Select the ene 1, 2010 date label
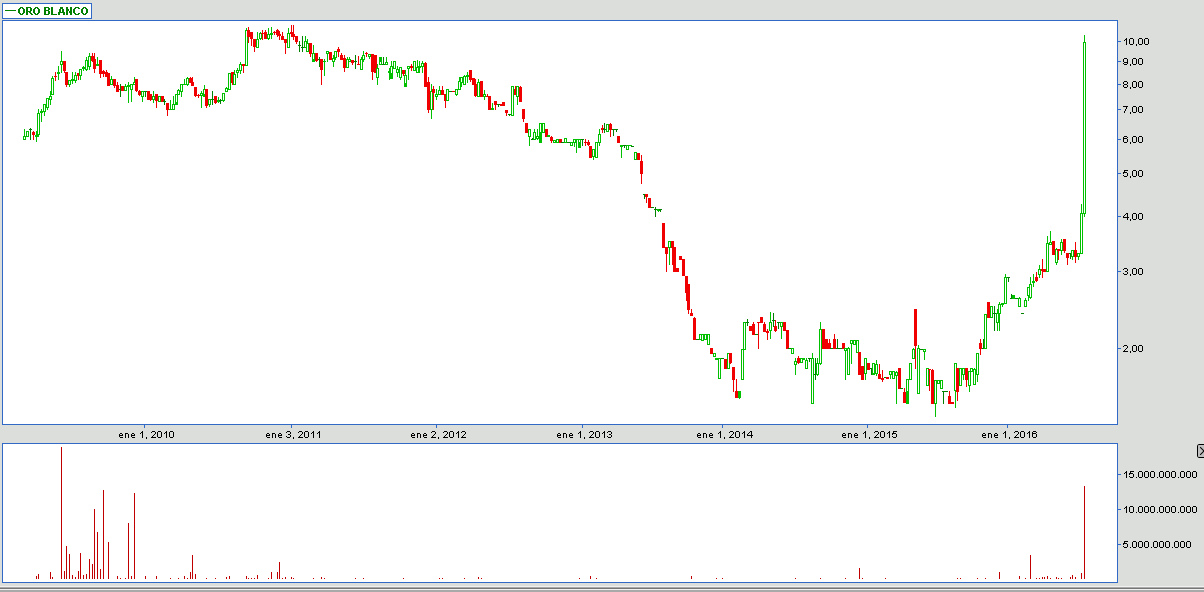1204x592 pixels. point(147,435)
